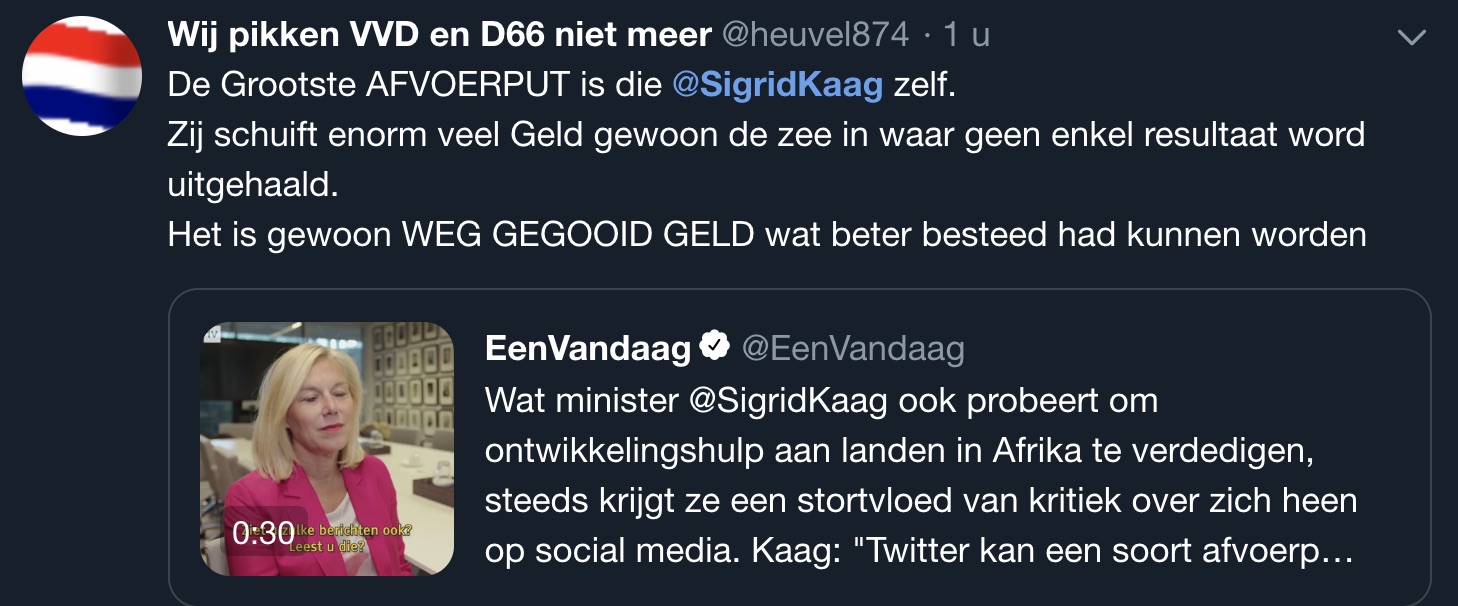Open the Dutch flag profile avatar
This screenshot has height=606, width=1458.
coord(82,77)
